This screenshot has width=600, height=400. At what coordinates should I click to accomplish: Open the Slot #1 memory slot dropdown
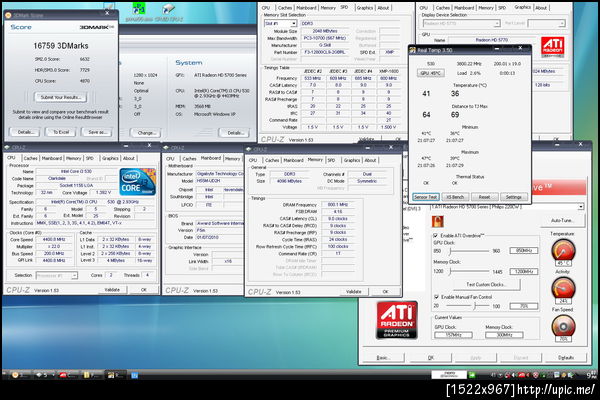(280, 23)
